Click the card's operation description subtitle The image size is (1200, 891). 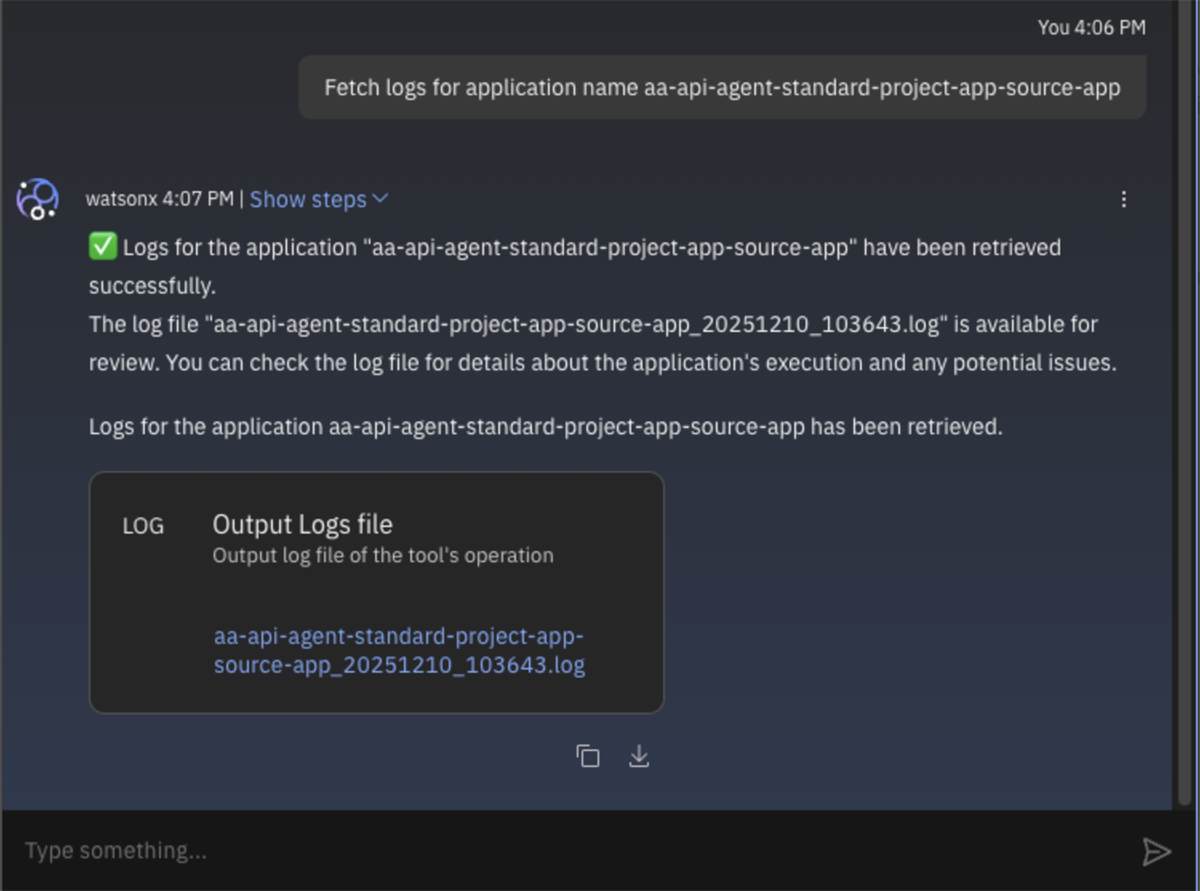(x=383, y=555)
